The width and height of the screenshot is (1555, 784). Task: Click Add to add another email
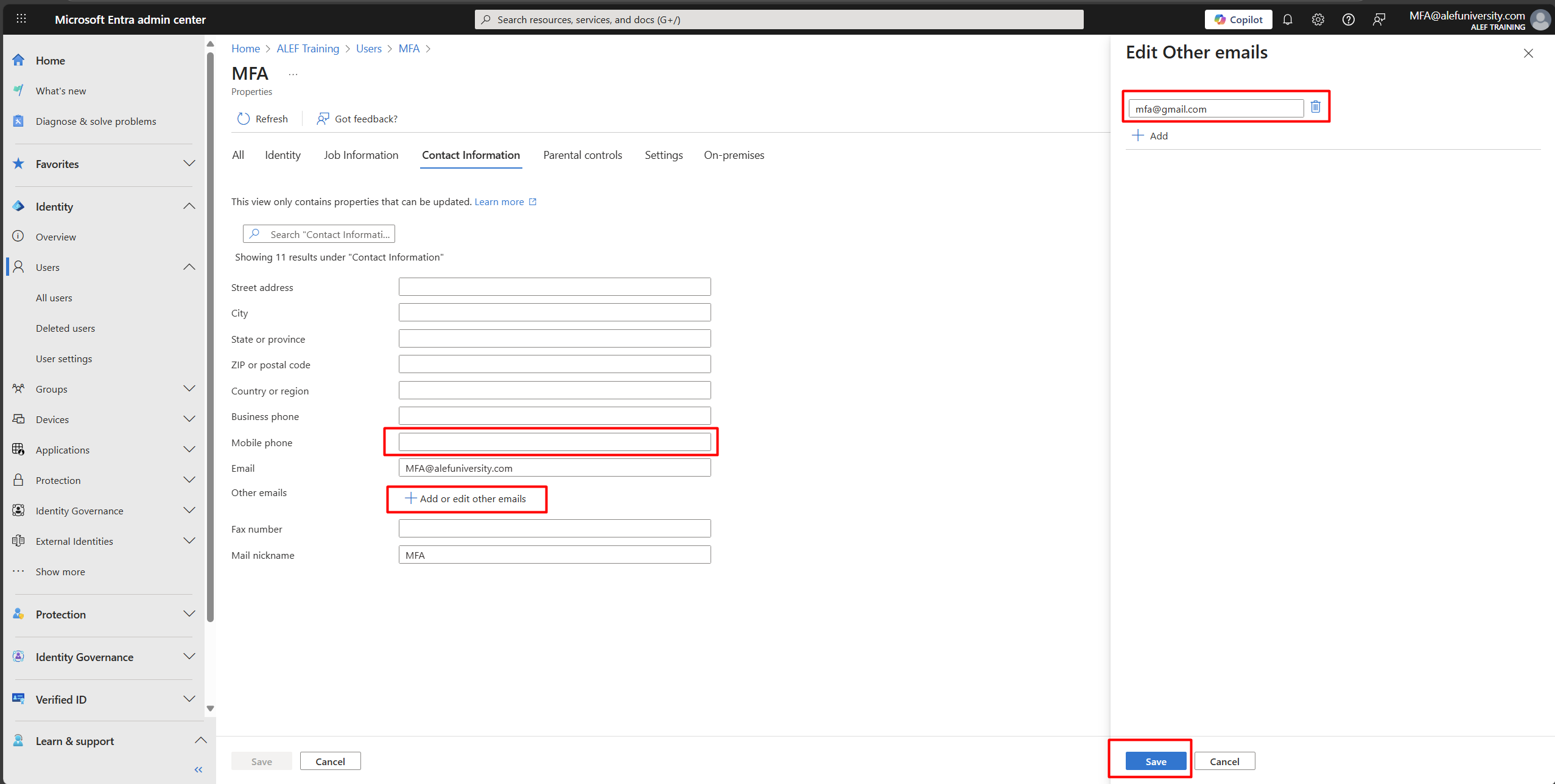coord(1150,136)
